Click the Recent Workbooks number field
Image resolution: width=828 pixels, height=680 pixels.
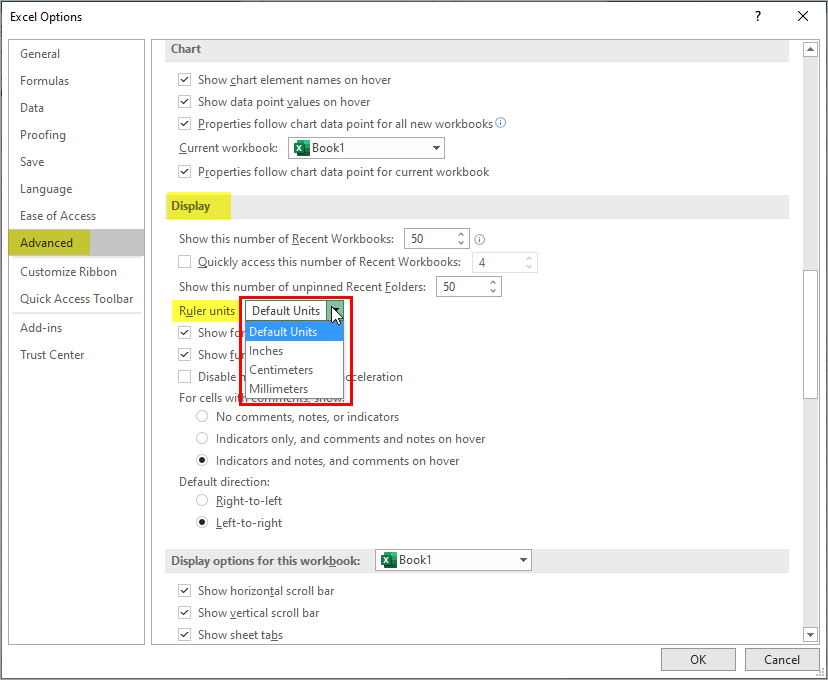click(x=429, y=239)
